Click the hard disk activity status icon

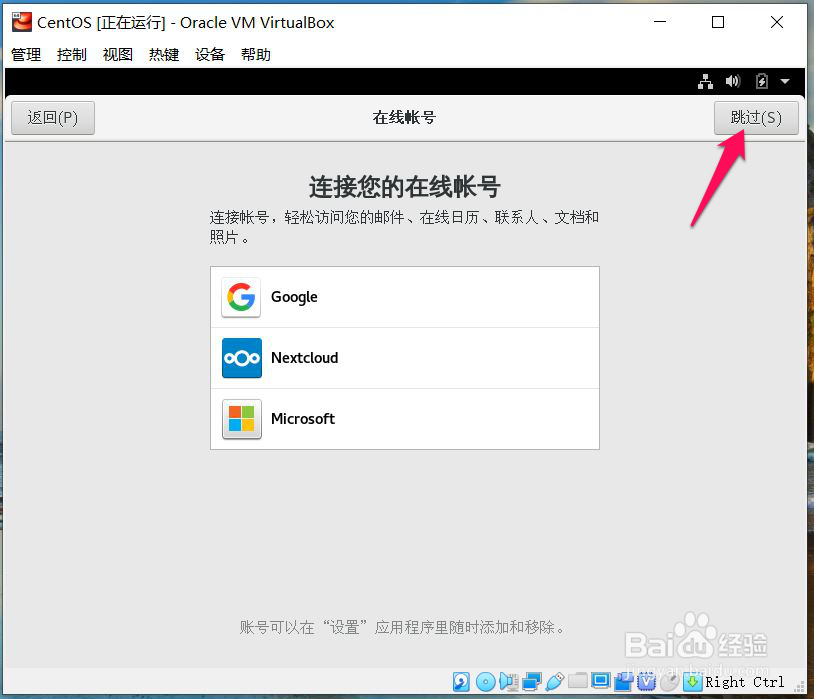(461, 682)
